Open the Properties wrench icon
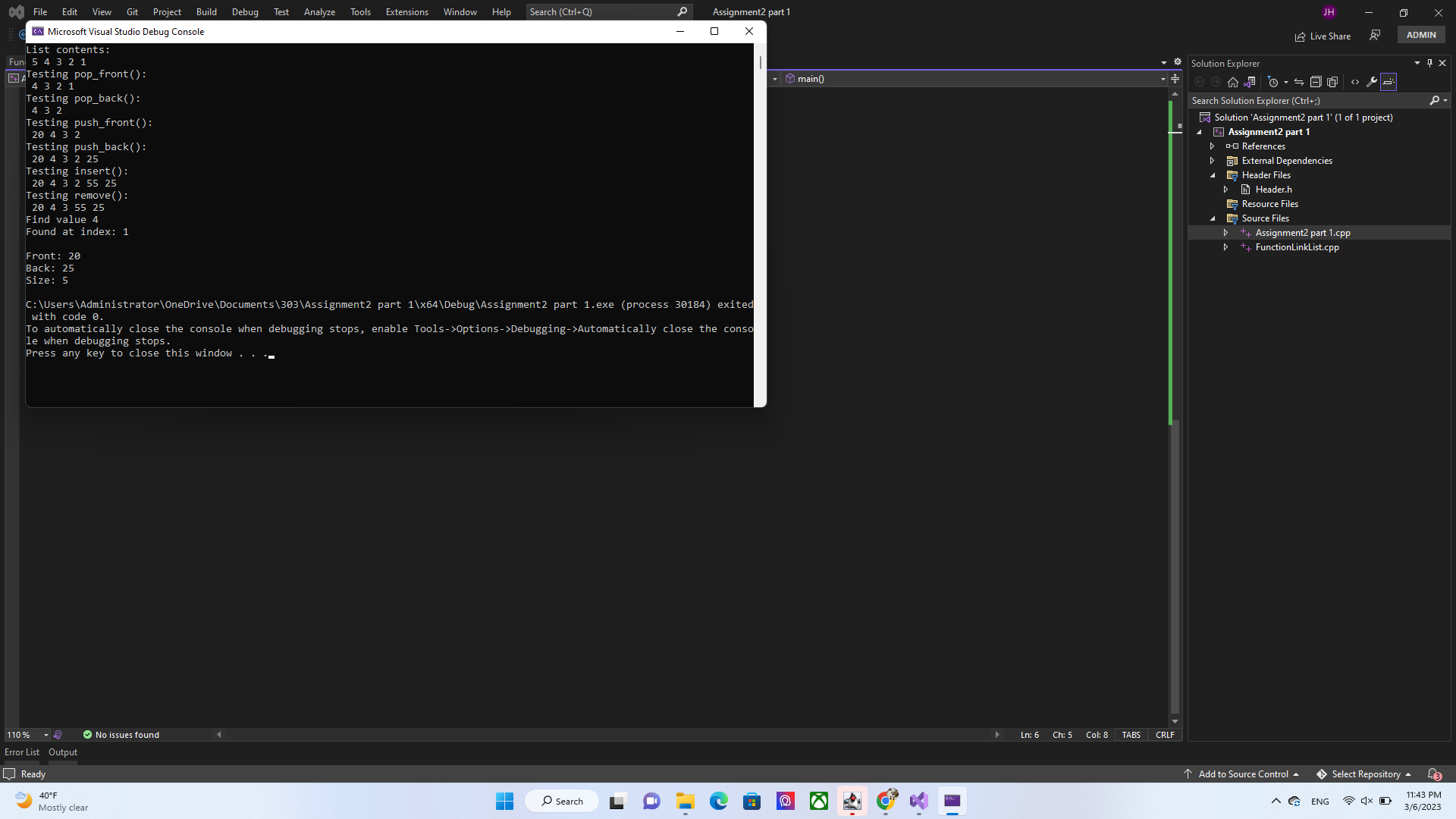 pos(1372,82)
